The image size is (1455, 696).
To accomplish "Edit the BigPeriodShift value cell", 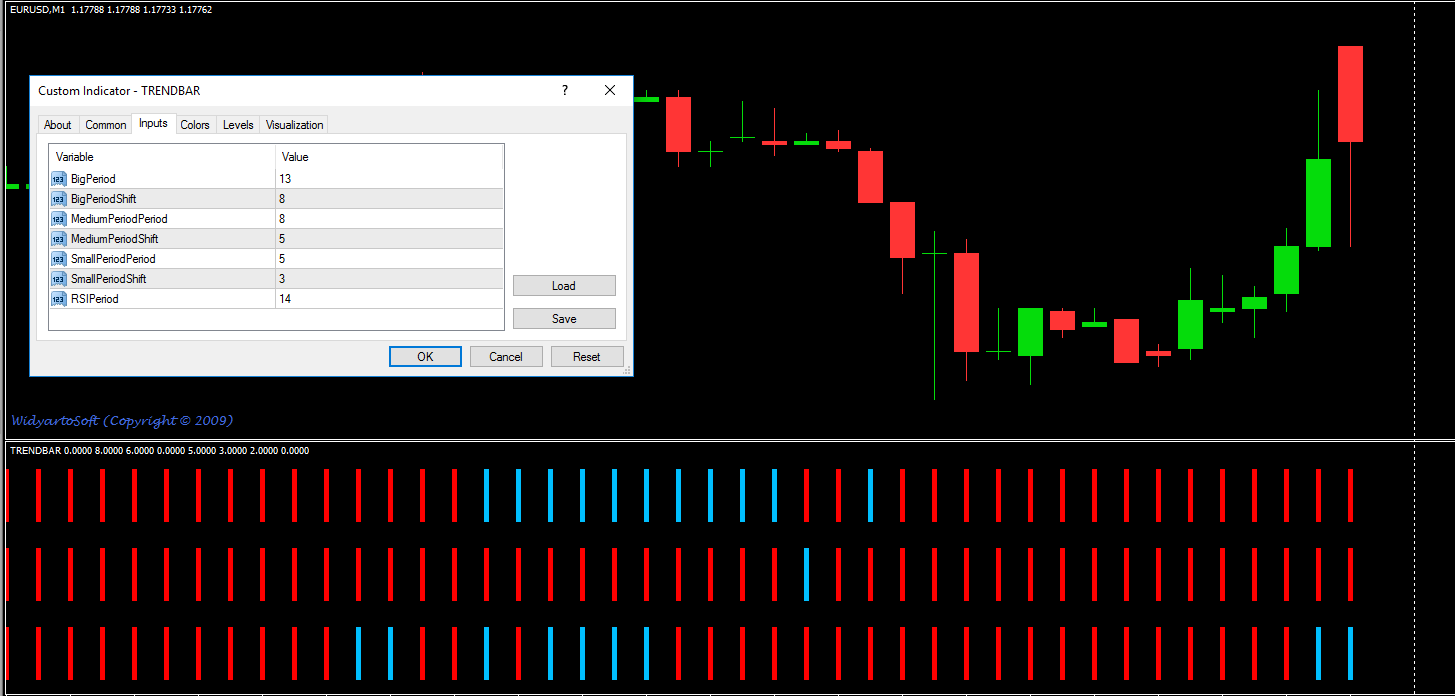I will coord(390,199).
